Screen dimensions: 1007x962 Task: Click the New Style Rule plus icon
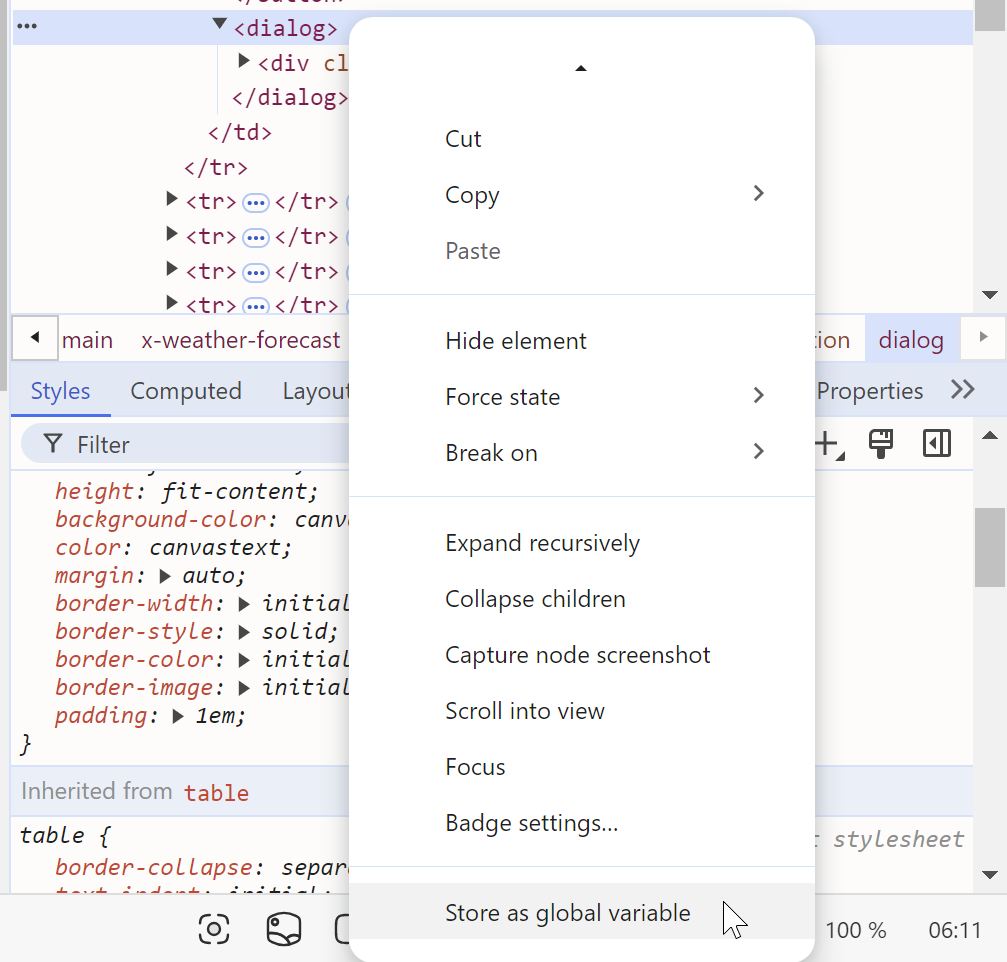click(829, 444)
